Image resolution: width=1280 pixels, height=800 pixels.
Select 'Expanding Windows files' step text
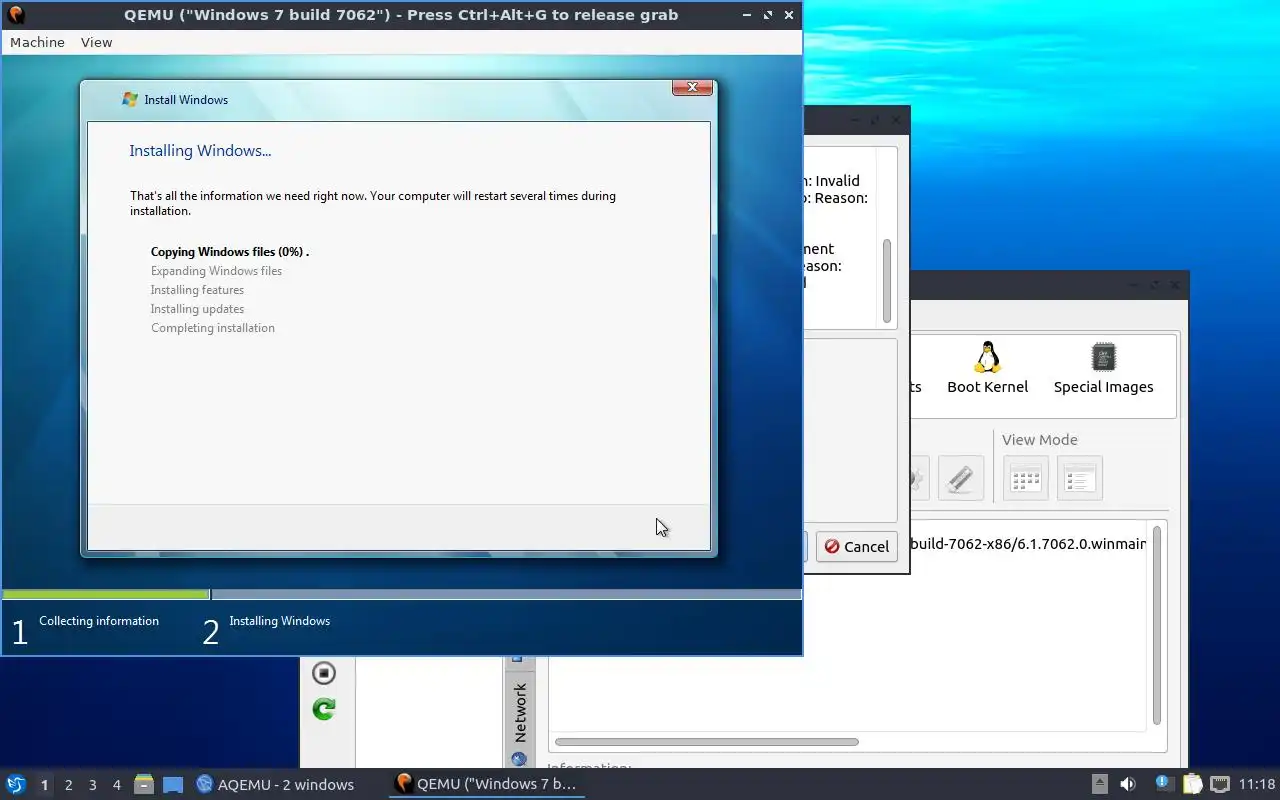(x=216, y=271)
